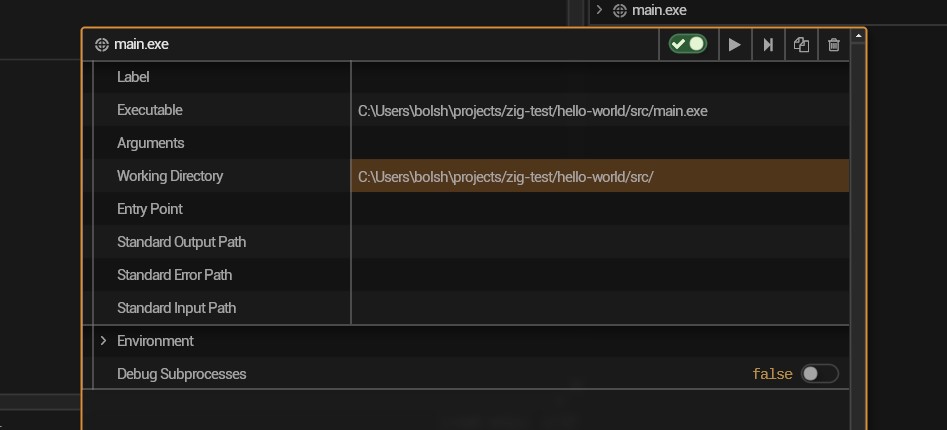Click the step-into launch icon for main.exe
Image resolution: width=947 pixels, height=430 pixels.
(x=768, y=45)
